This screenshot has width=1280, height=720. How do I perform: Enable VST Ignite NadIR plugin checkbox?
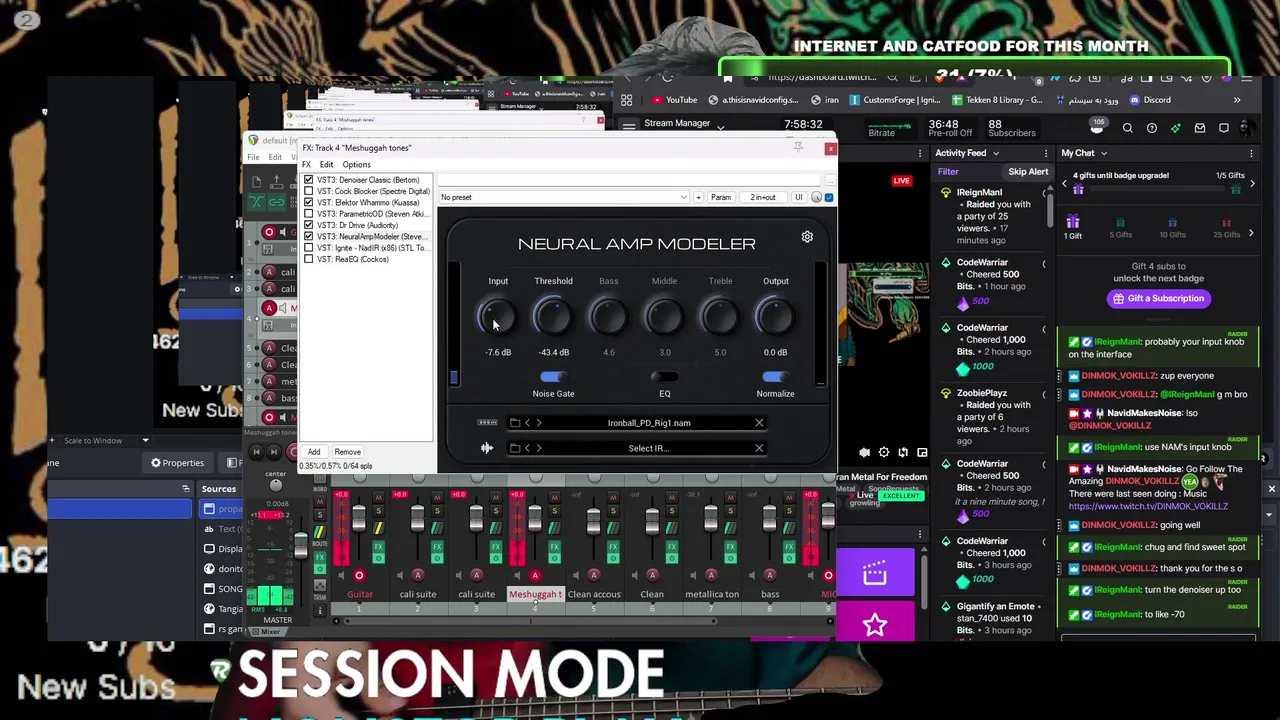308,248
